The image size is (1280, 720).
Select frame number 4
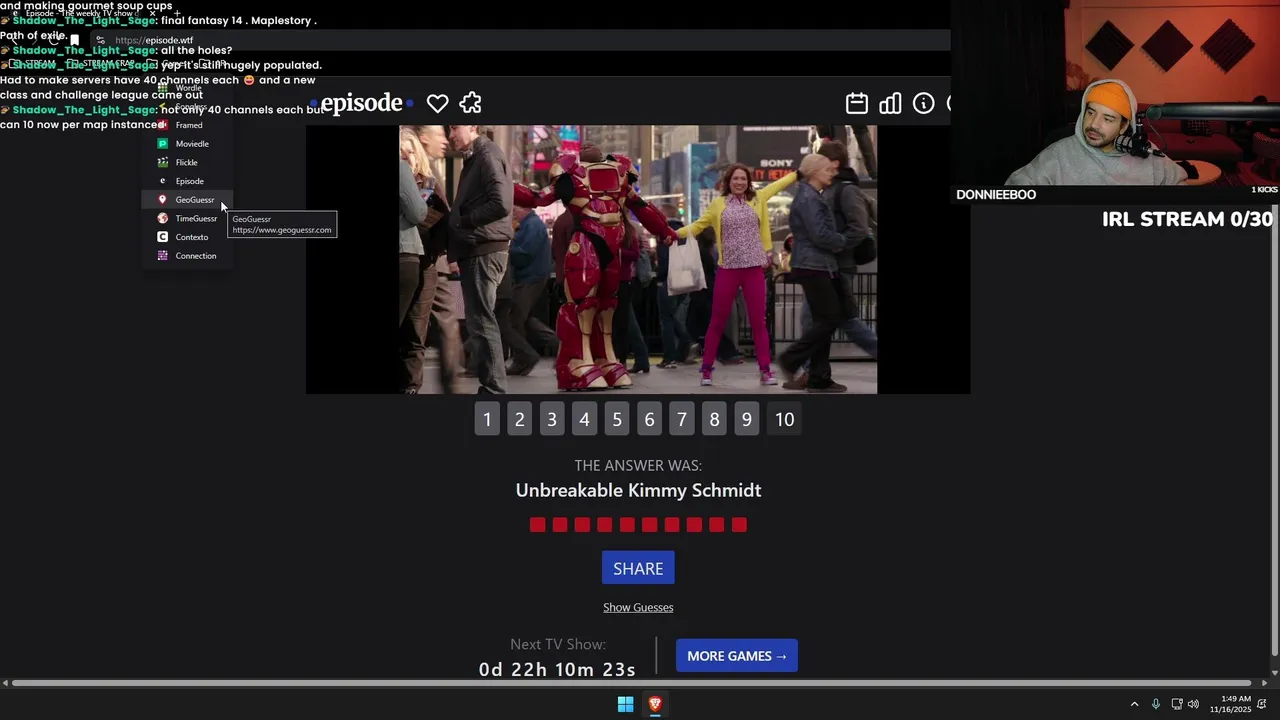(x=584, y=420)
